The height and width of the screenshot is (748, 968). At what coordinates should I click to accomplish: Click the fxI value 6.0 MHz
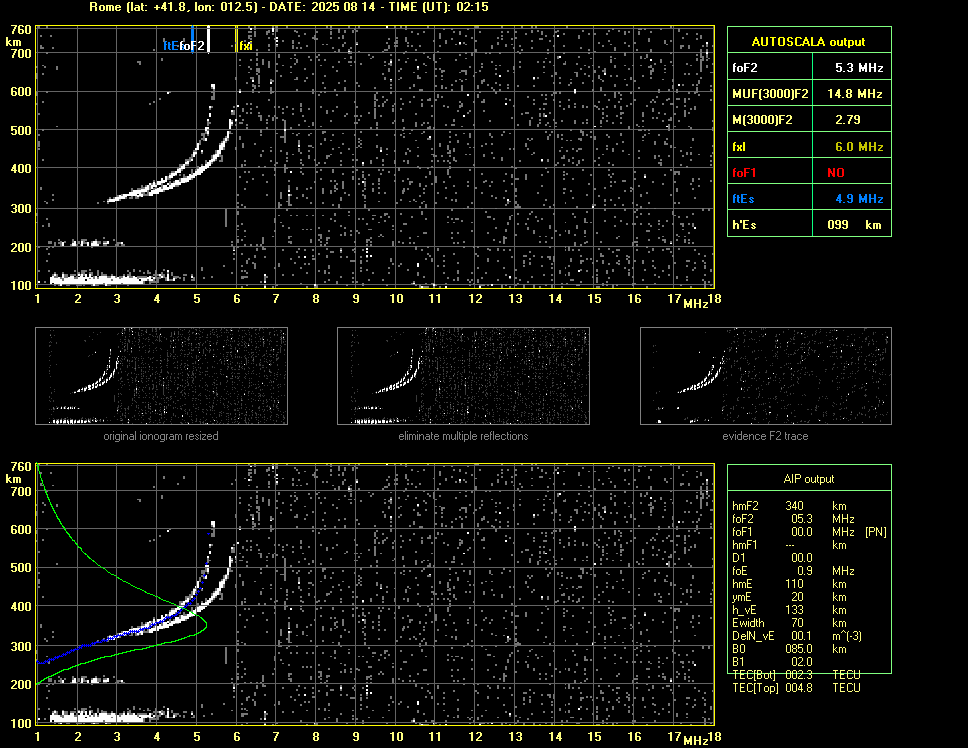(859, 147)
